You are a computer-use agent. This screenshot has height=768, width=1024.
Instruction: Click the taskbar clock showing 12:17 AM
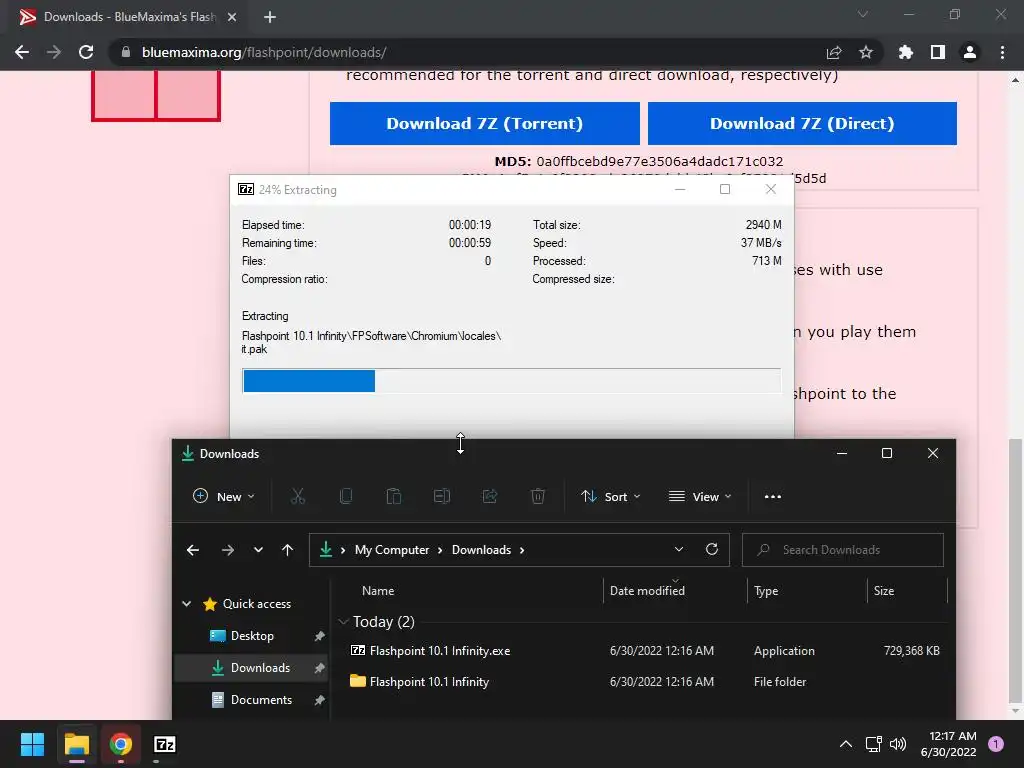(948, 744)
